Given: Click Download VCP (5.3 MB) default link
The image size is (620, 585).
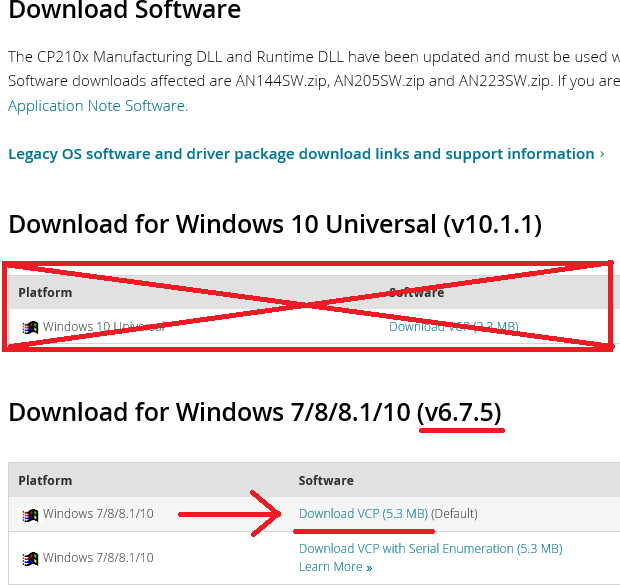Looking at the screenshot, I should click(363, 514).
